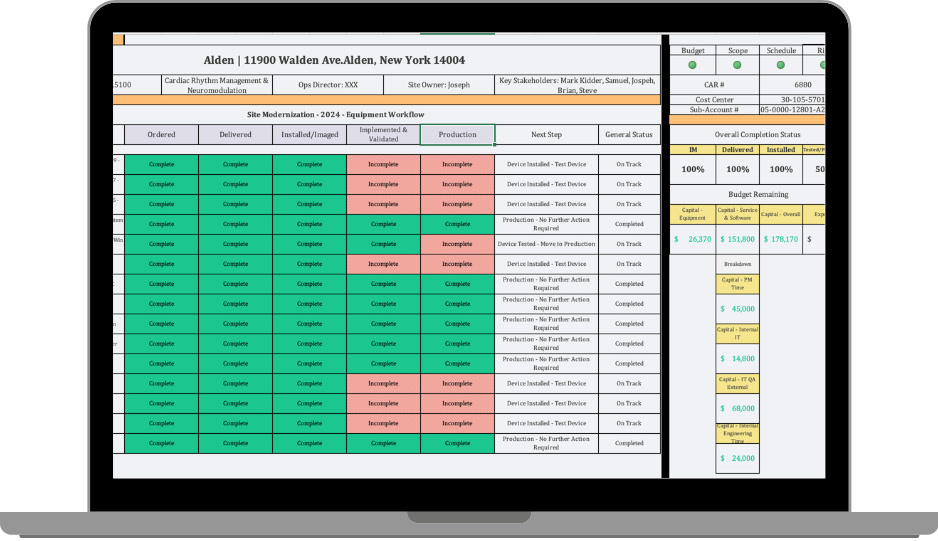This screenshot has height=541, width=938.
Task: Click the Capital - Service & Software header
Action: coord(738,214)
